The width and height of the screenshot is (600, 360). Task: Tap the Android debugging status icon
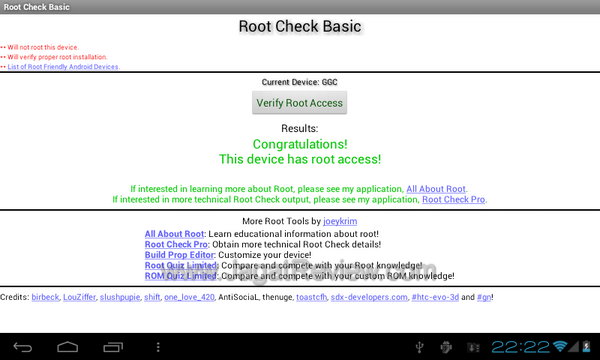446,347
